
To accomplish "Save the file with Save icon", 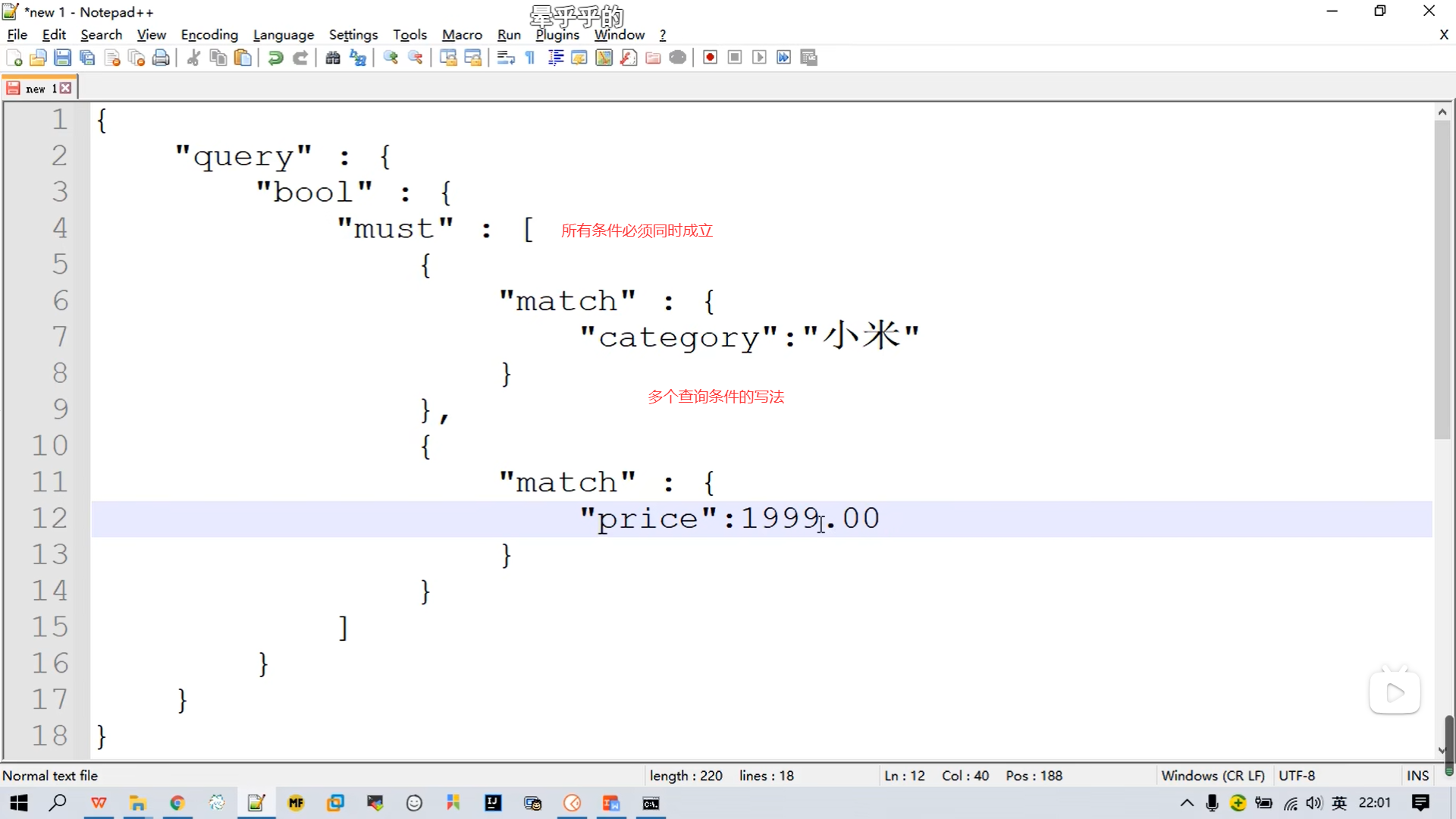I will 63,58.
